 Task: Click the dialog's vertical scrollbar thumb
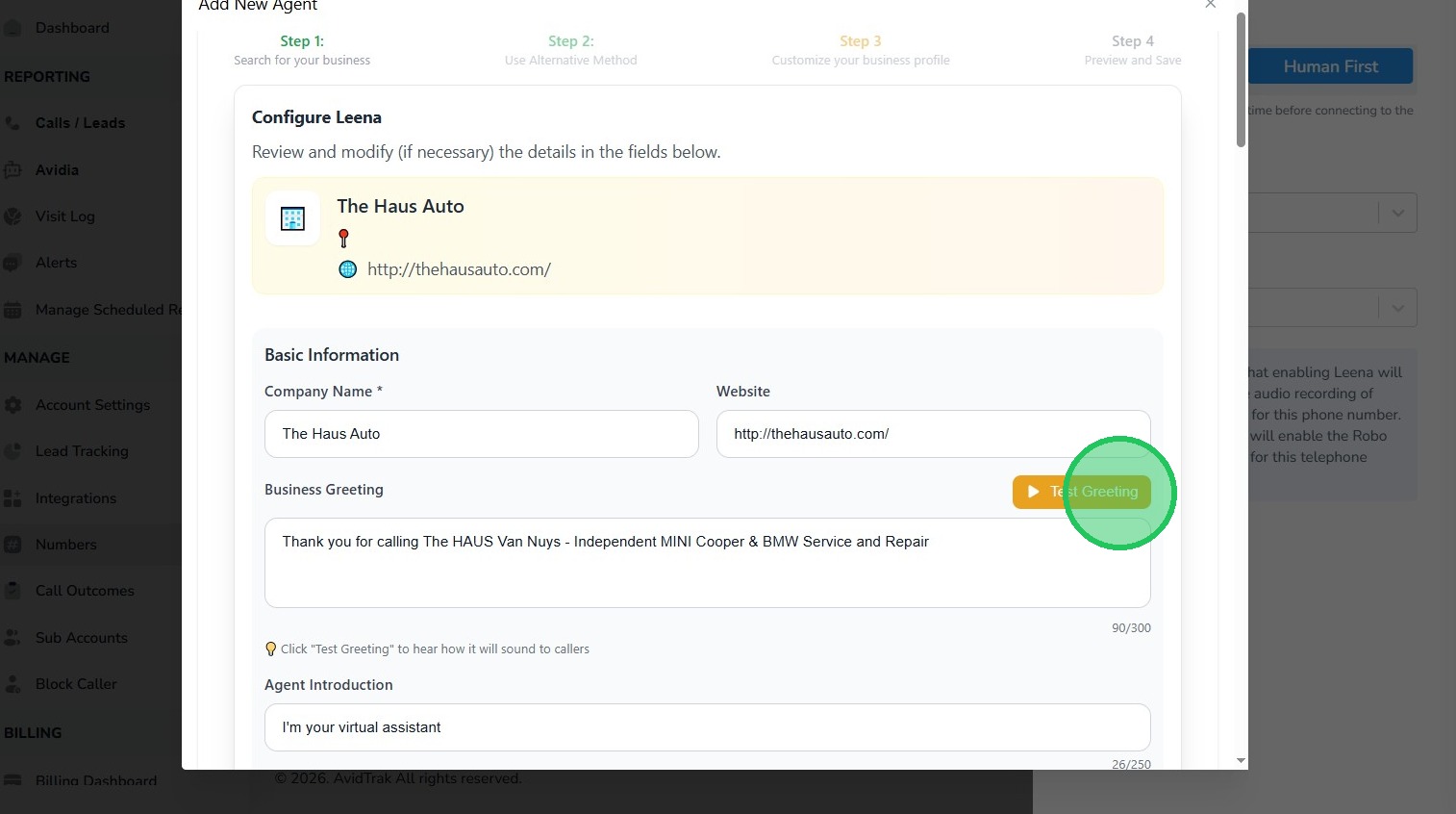coord(1241,82)
